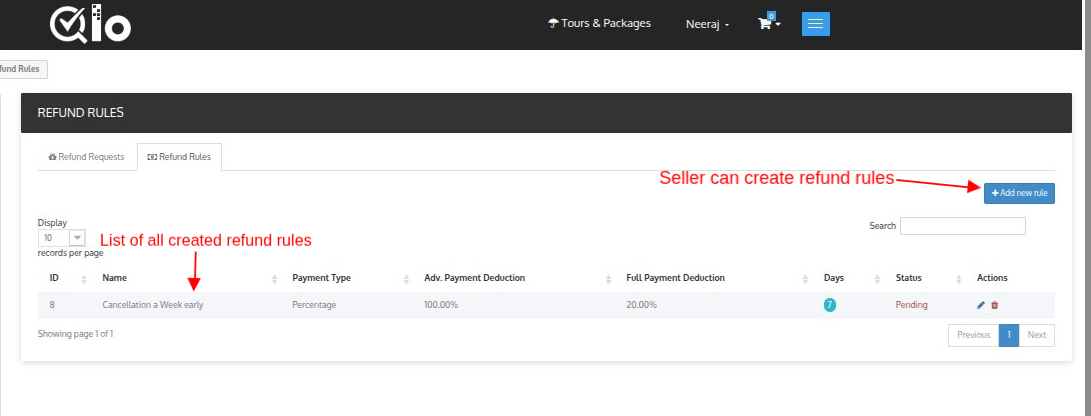Click the Add new rule button

(x=1019, y=193)
